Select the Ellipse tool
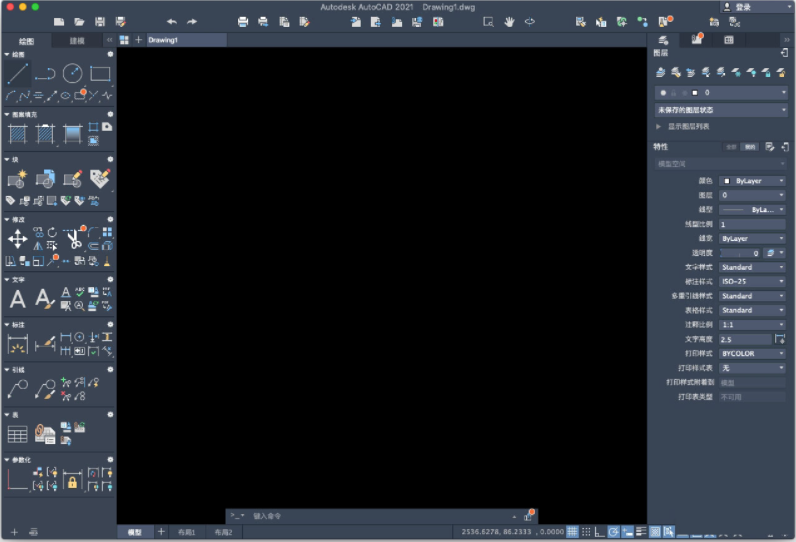 pyautogui.click(x=65, y=95)
